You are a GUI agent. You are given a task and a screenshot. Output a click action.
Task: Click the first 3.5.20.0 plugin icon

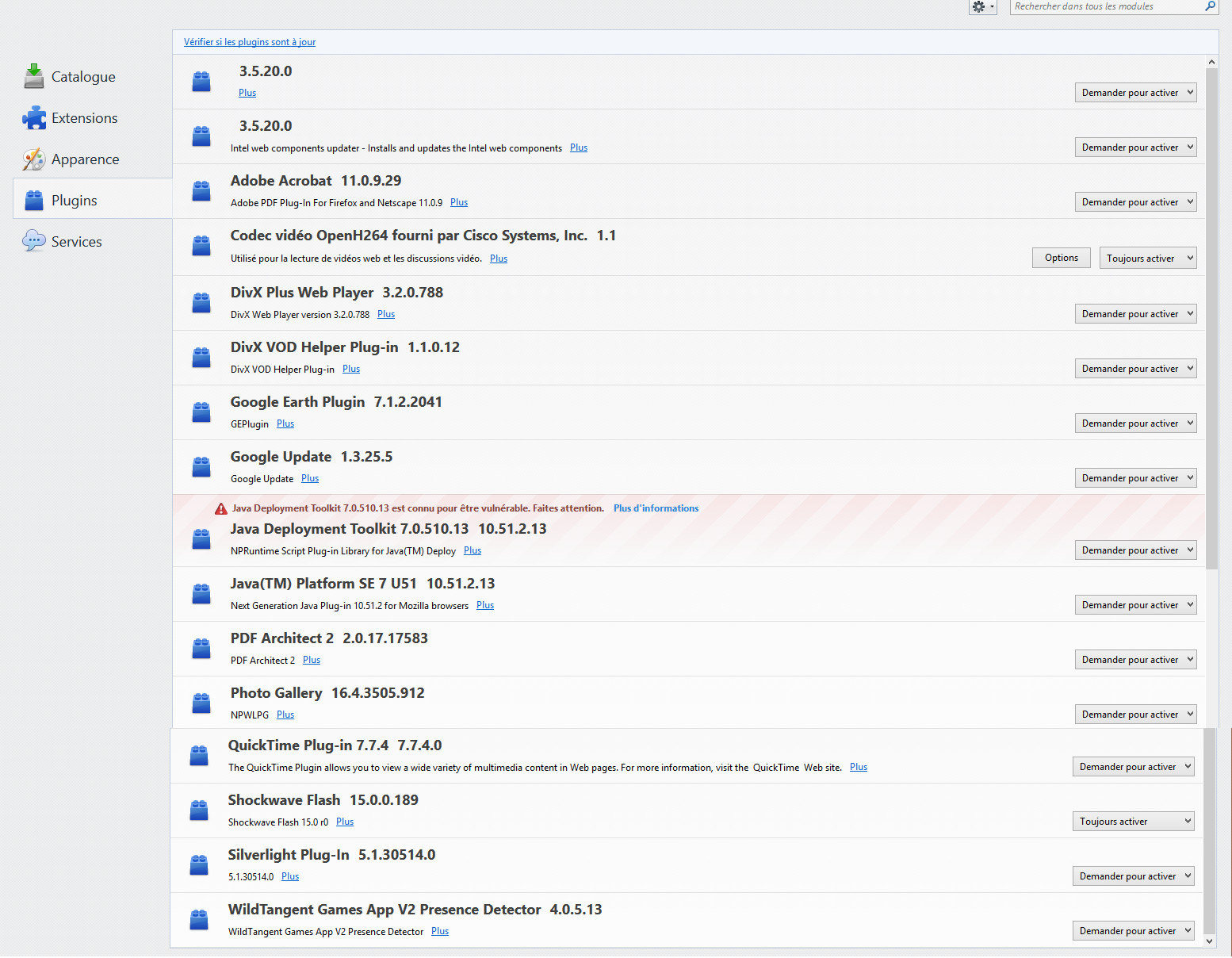point(201,82)
